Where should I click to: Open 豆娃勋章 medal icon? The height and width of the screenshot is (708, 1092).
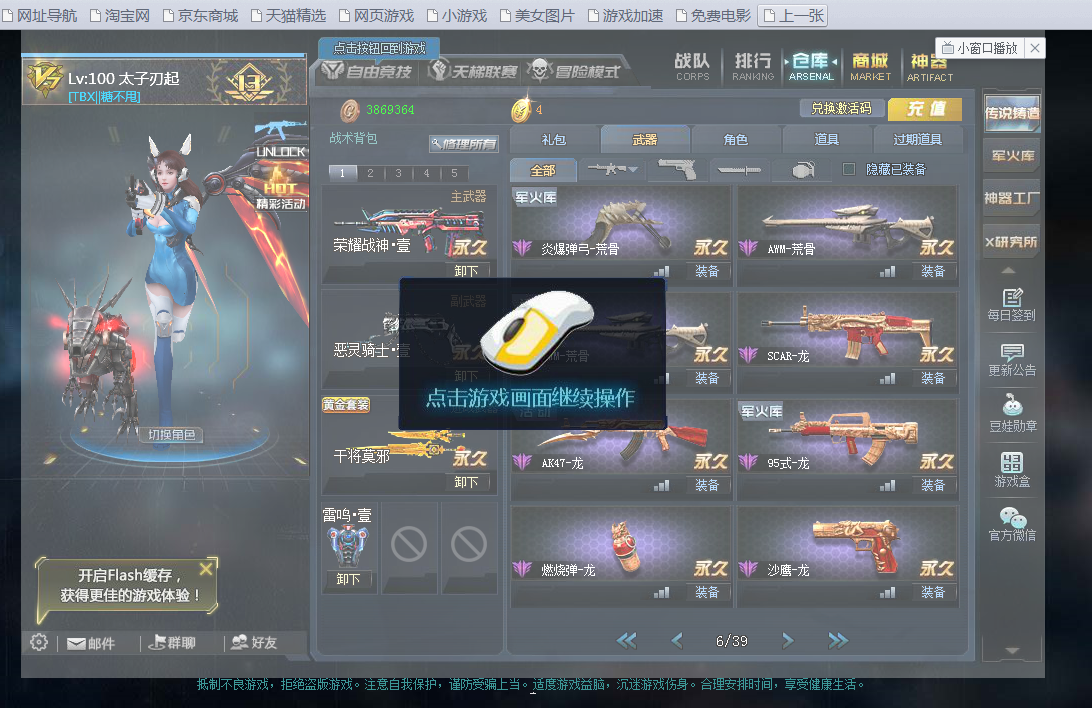(1013, 414)
